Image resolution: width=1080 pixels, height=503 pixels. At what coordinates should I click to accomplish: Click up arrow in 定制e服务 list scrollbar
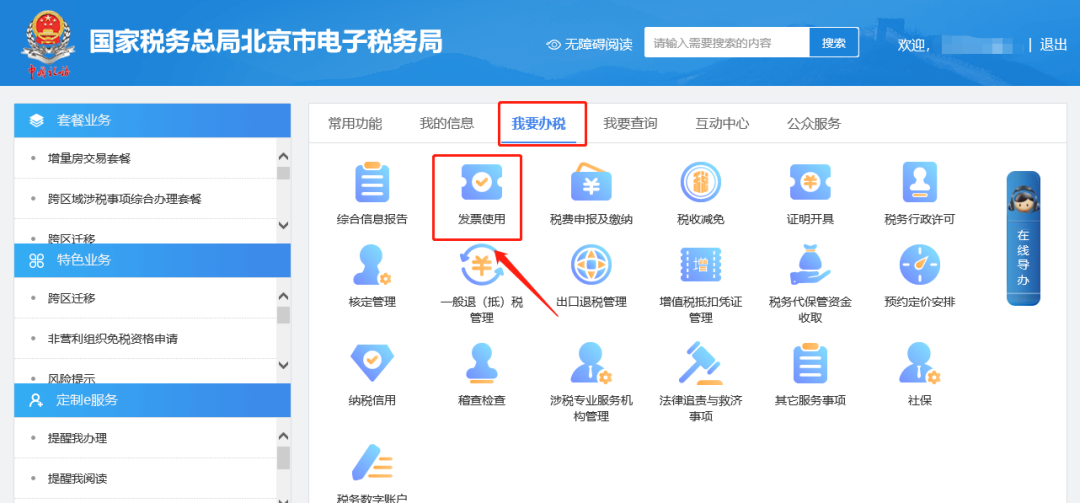283,436
